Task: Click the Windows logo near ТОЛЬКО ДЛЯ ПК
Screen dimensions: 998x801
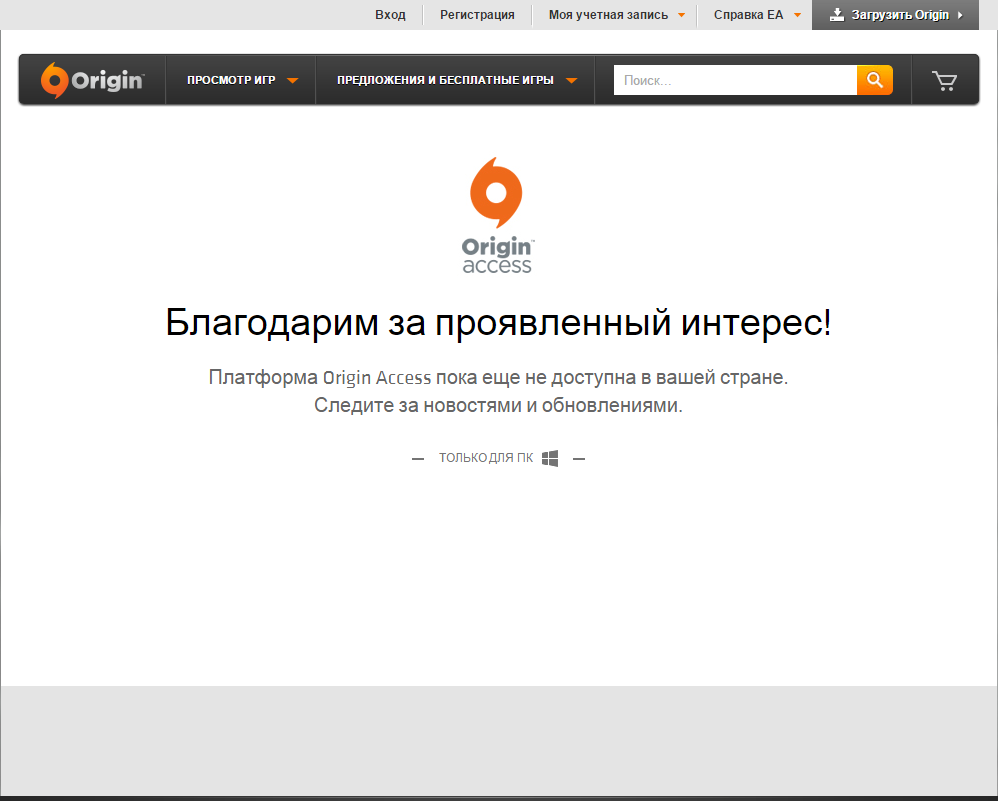Action: 550,458
